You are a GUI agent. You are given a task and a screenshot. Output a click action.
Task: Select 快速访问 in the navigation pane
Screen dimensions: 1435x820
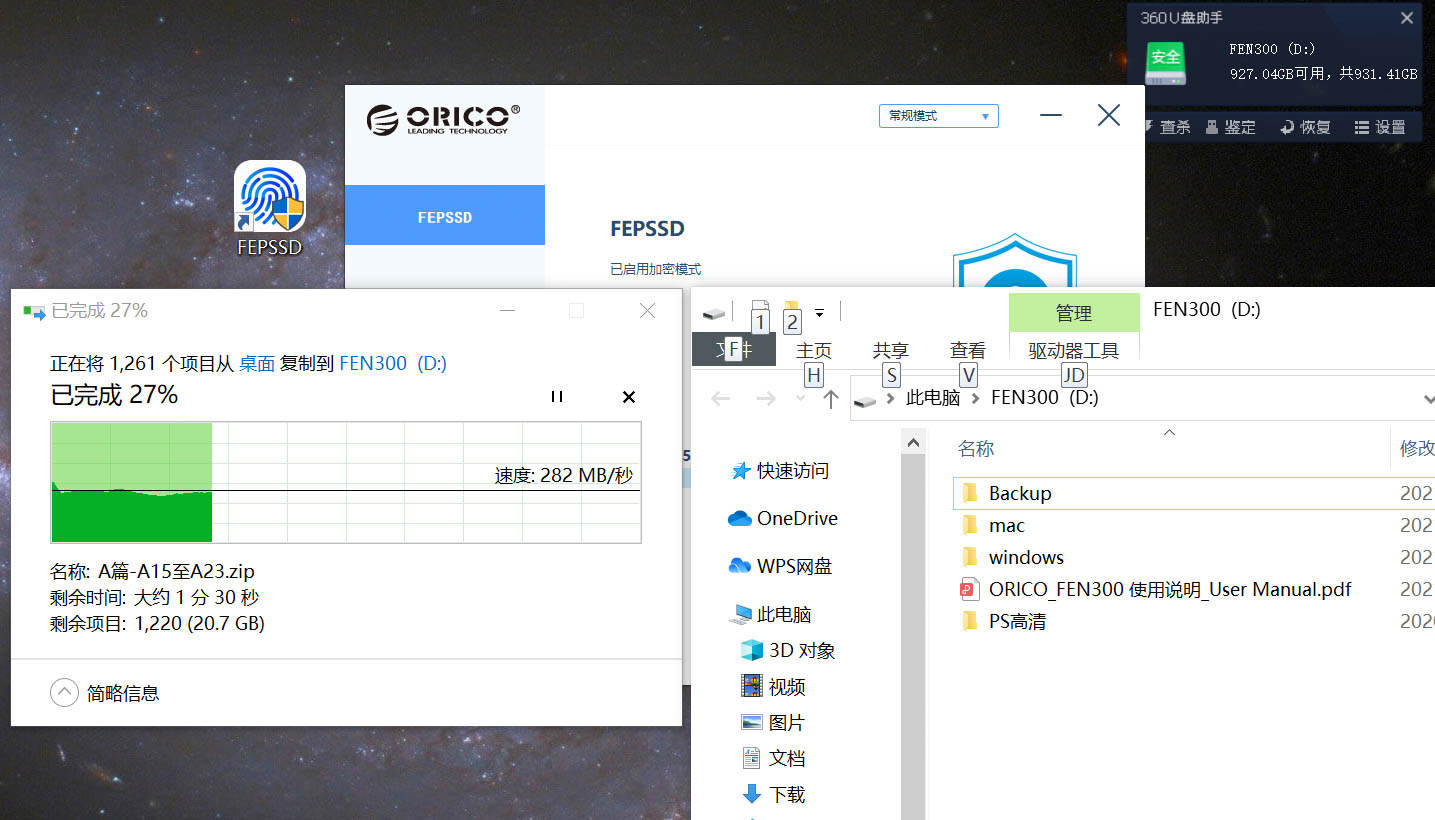tap(793, 470)
